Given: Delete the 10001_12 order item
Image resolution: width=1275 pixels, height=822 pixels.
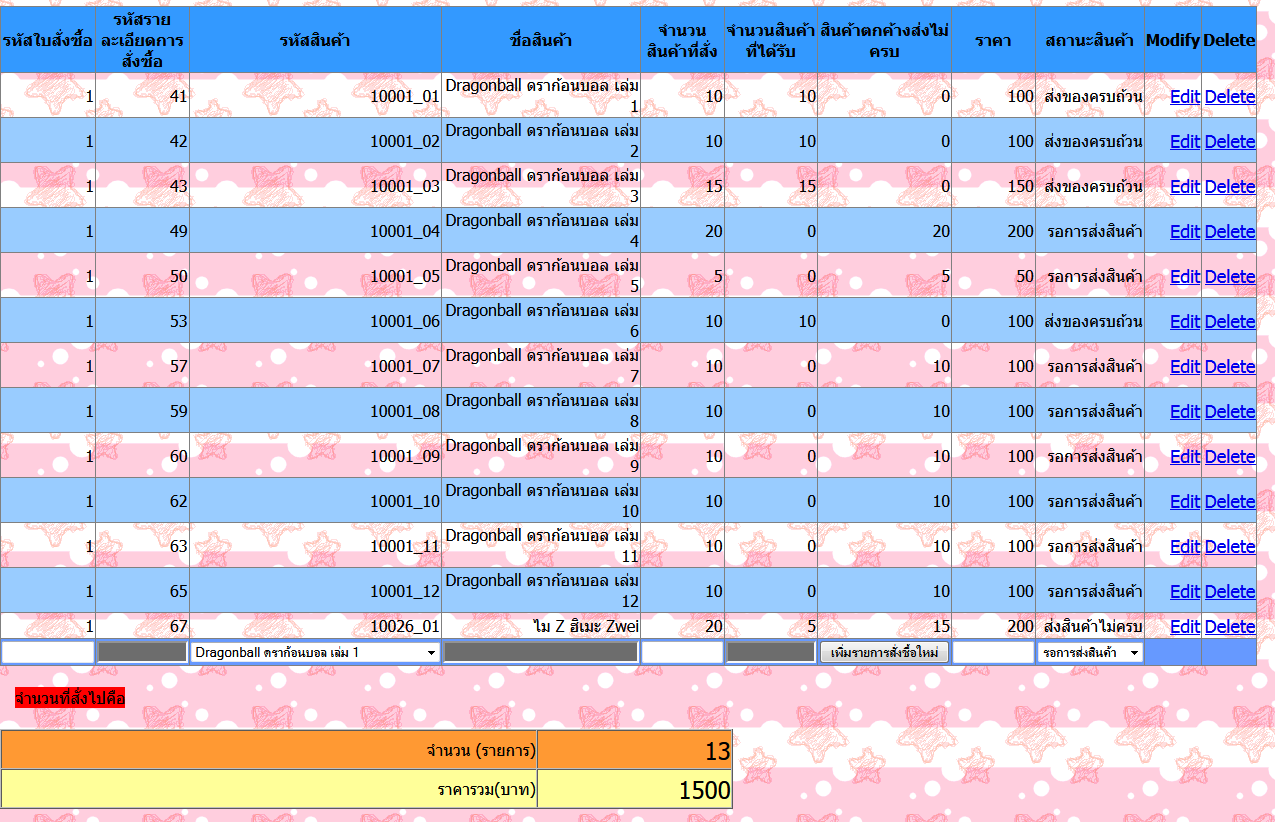Looking at the screenshot, I should tap(1230, 592).
